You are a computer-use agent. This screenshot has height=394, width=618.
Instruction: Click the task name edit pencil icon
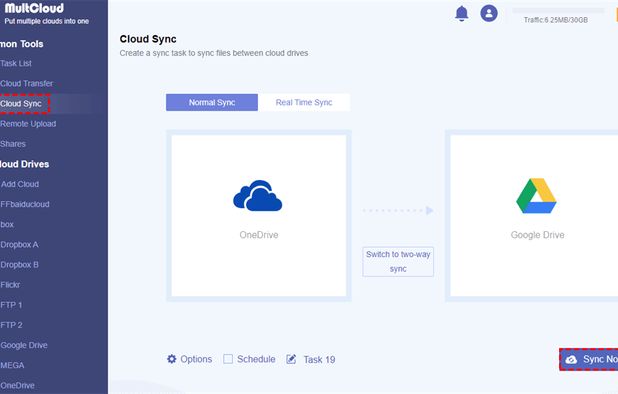pos(291,359)
